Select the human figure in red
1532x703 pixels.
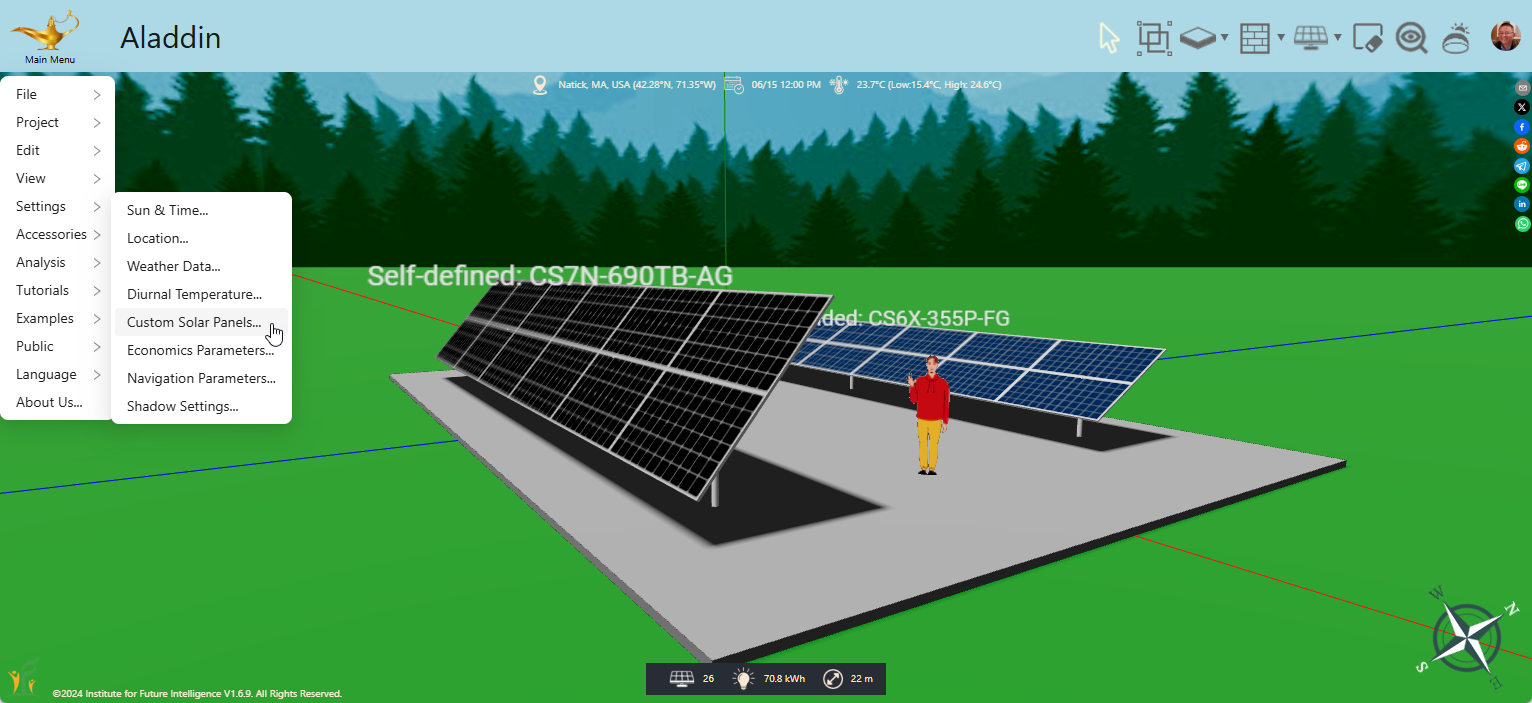[930, 414]
